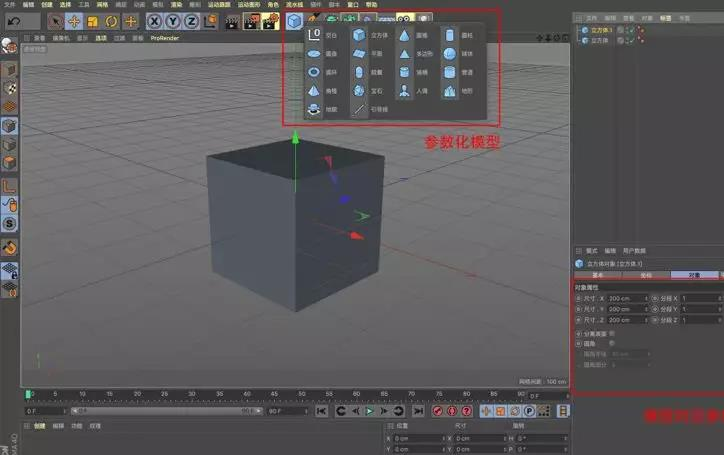Open the render settings gear clapperboard

pyautogui.click(x=271, y=21)
